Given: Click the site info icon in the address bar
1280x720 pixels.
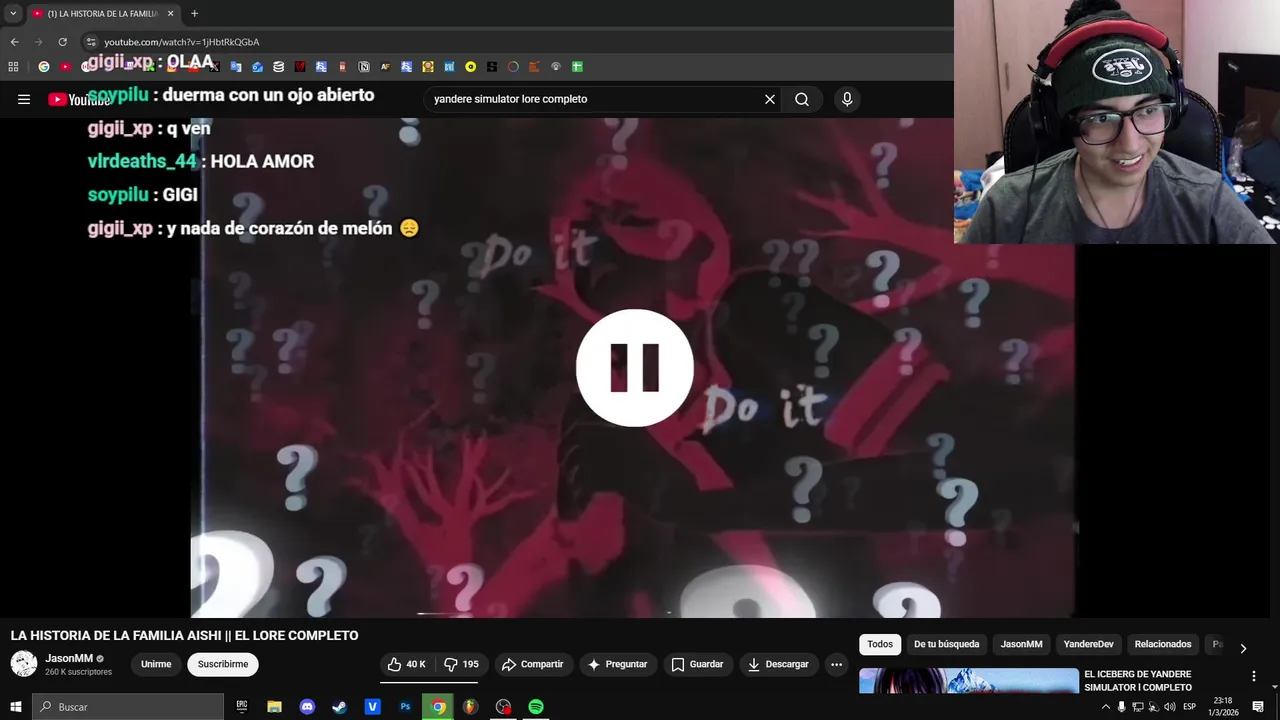Looking at the screenshot, I should (x=91, y=42).
